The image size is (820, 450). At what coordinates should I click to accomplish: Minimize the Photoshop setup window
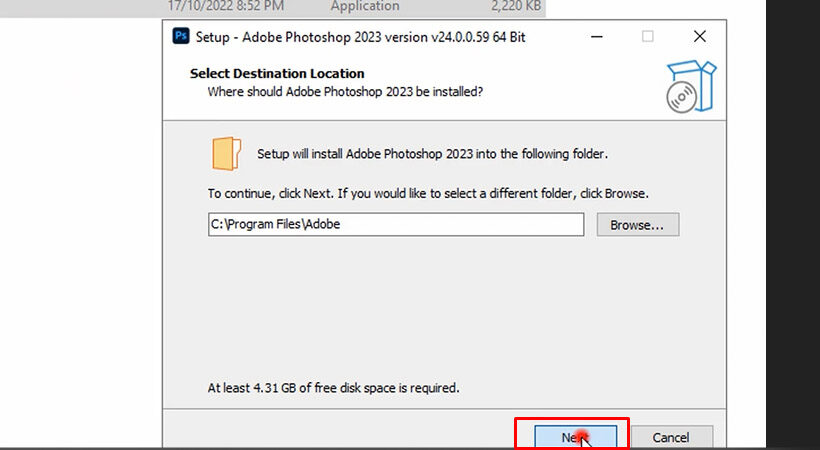[598, 36]
